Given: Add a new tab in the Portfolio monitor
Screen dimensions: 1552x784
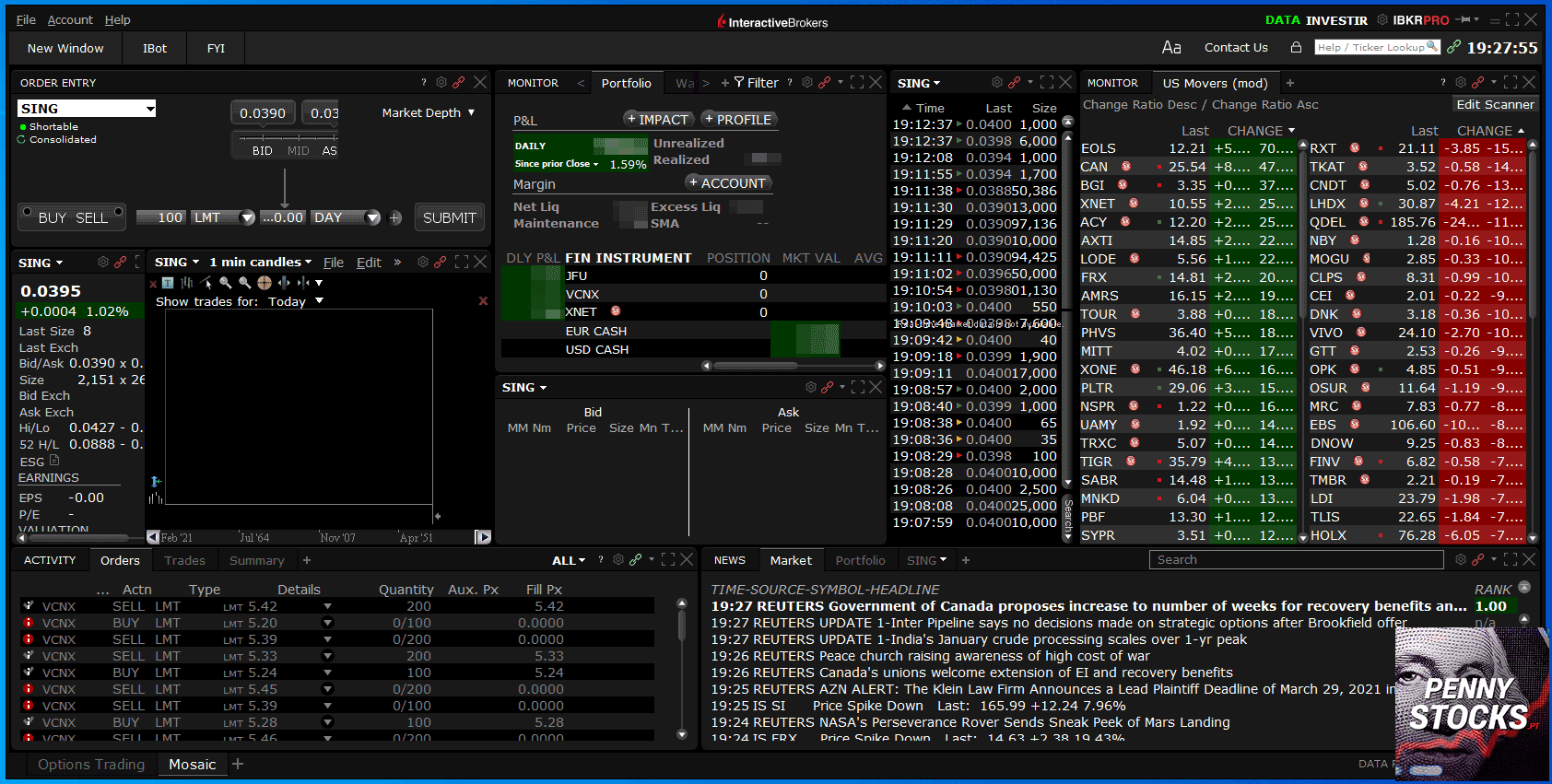Looking at the screenshot, I should click(x=725, y=83).
